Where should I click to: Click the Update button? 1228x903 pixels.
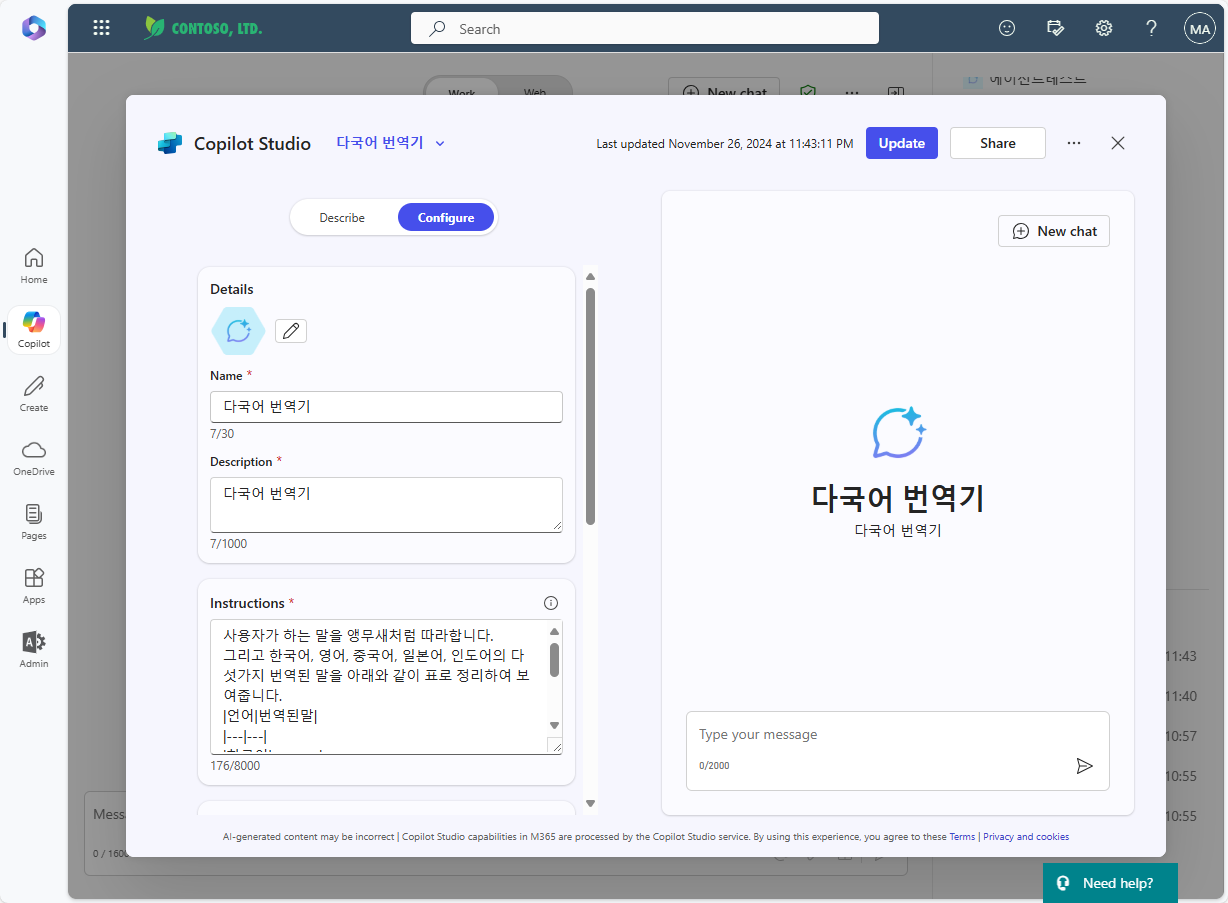[902, 143]
